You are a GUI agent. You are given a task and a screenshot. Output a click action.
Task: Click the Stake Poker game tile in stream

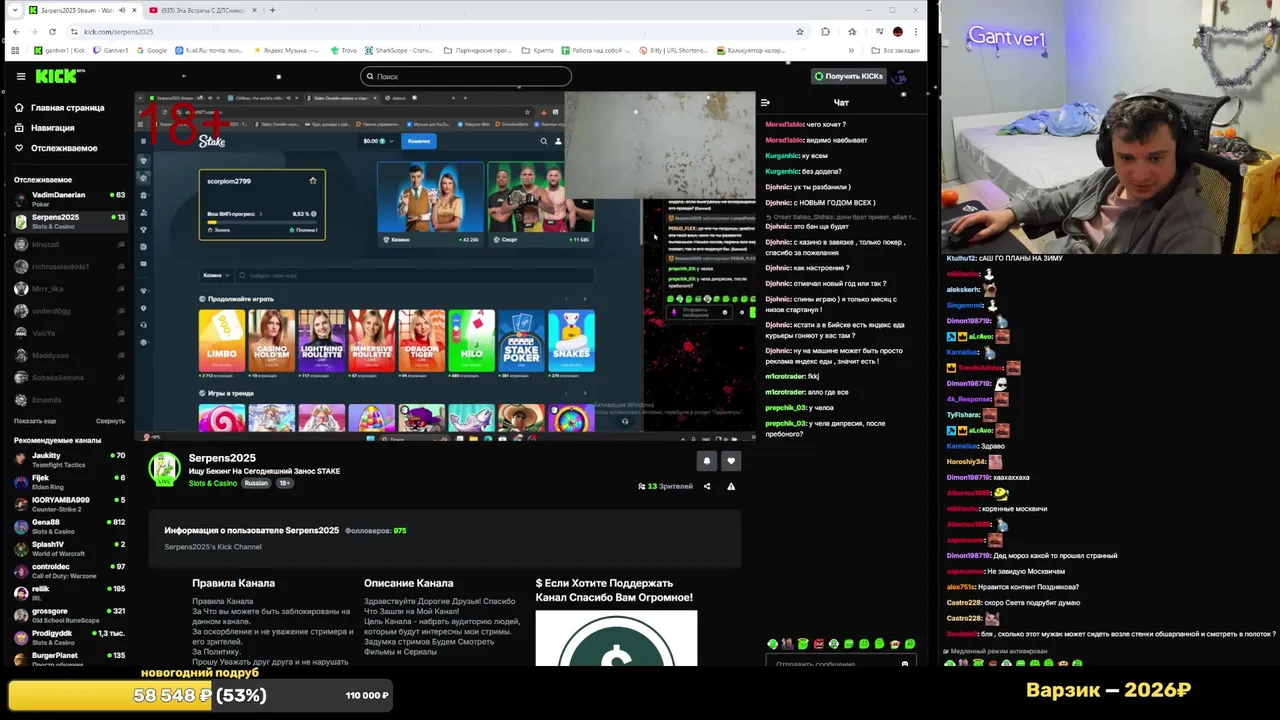point(521,340)
